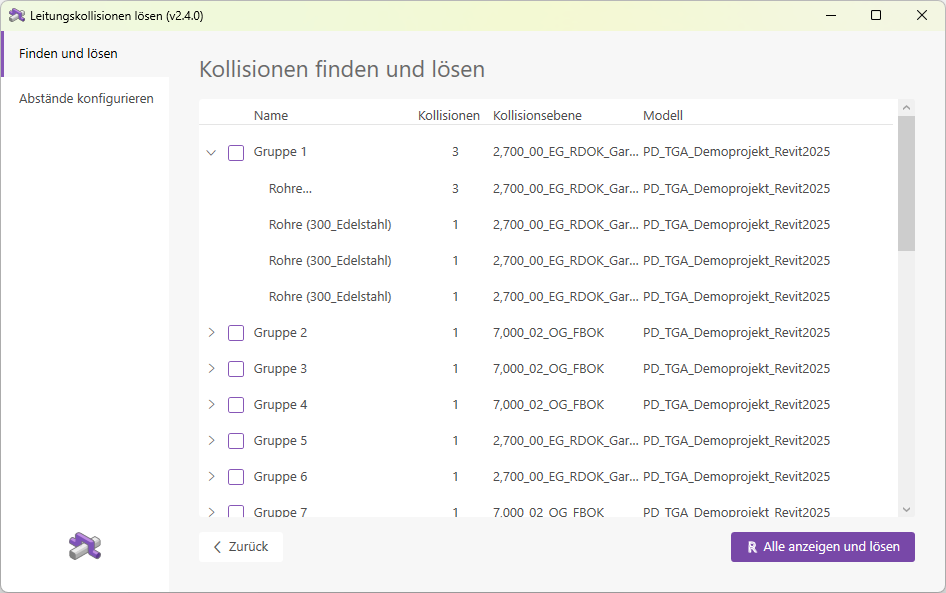Check the Gruppe 4 checkbox
The width and height of the screenshot is (946, 593).
click(236, 404)
